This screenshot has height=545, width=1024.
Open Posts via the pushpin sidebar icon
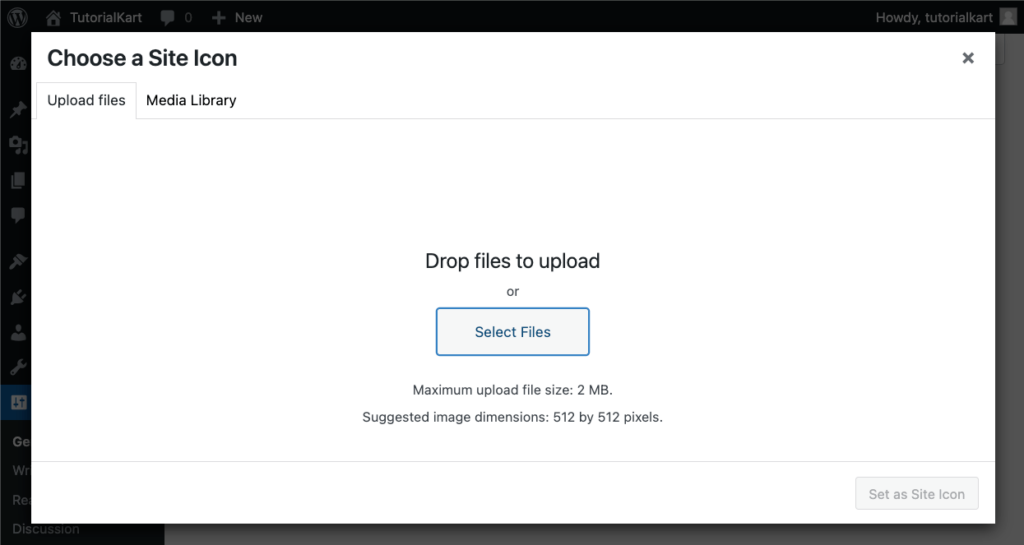point(18,109)
